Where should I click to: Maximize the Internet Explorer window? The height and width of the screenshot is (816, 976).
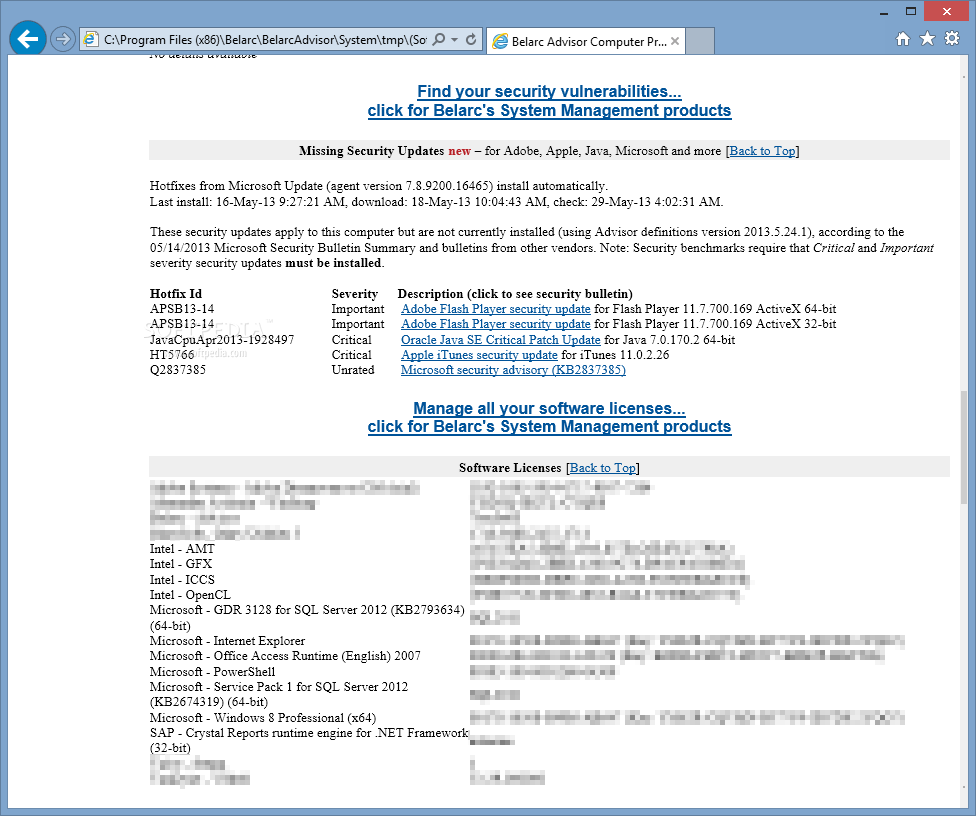point(911,11)
